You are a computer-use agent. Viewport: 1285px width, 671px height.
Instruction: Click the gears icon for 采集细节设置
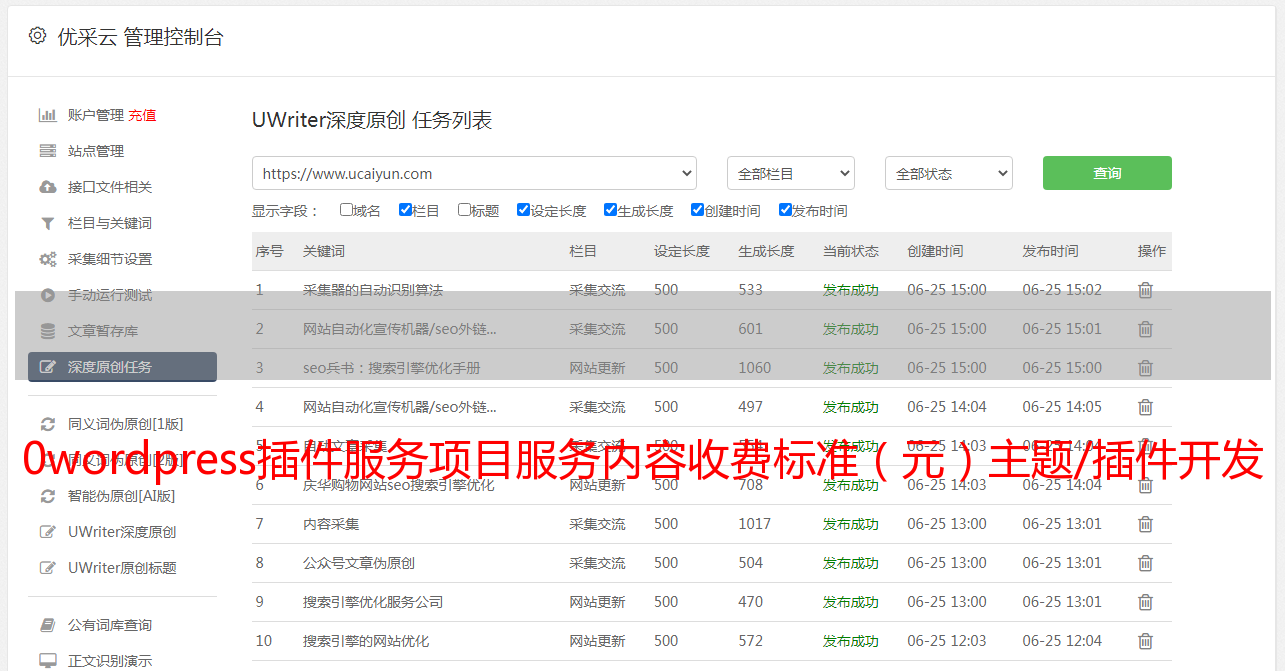click(x=47, y=259)
